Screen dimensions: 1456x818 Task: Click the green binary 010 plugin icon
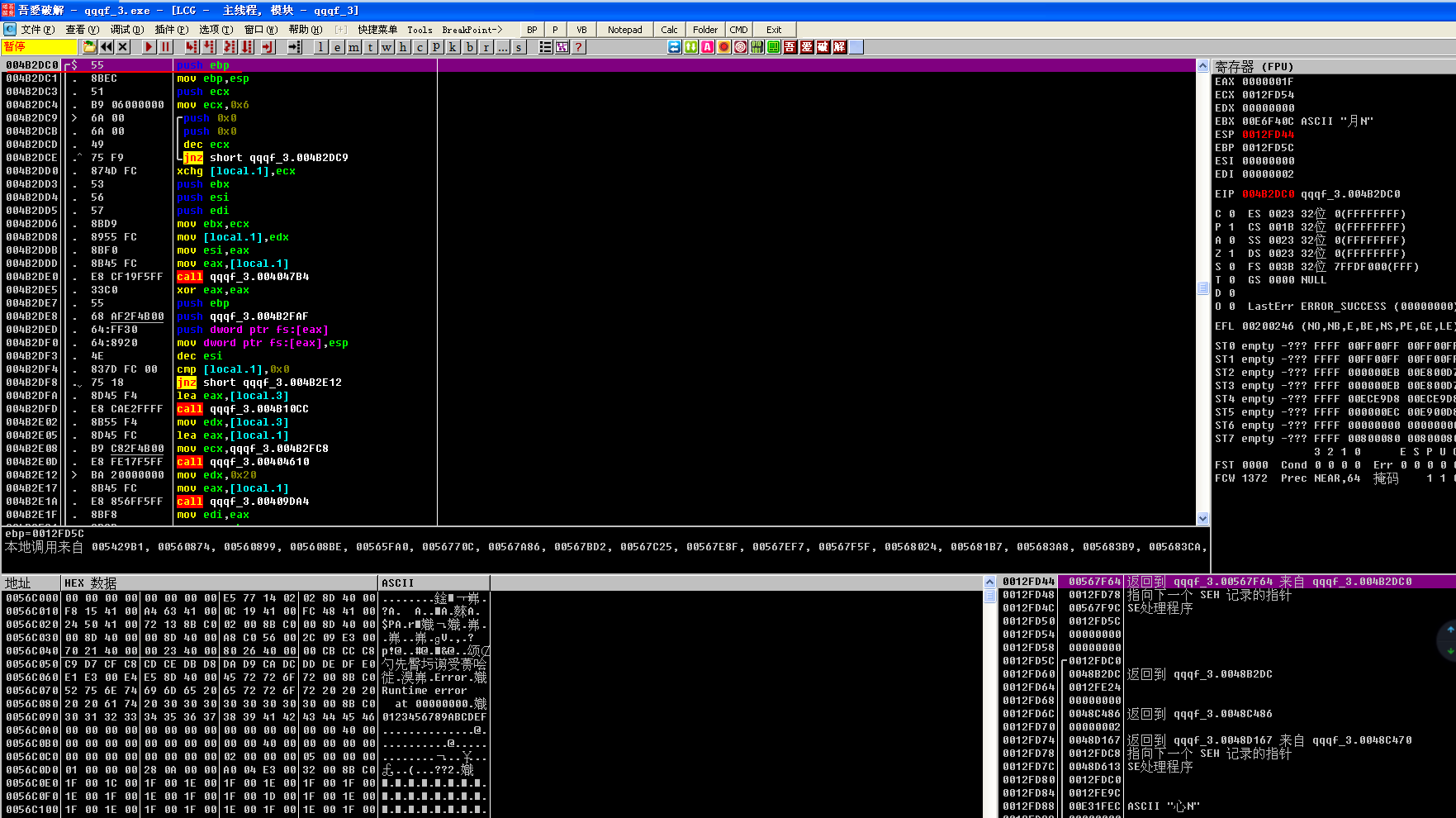click(757, 47)
